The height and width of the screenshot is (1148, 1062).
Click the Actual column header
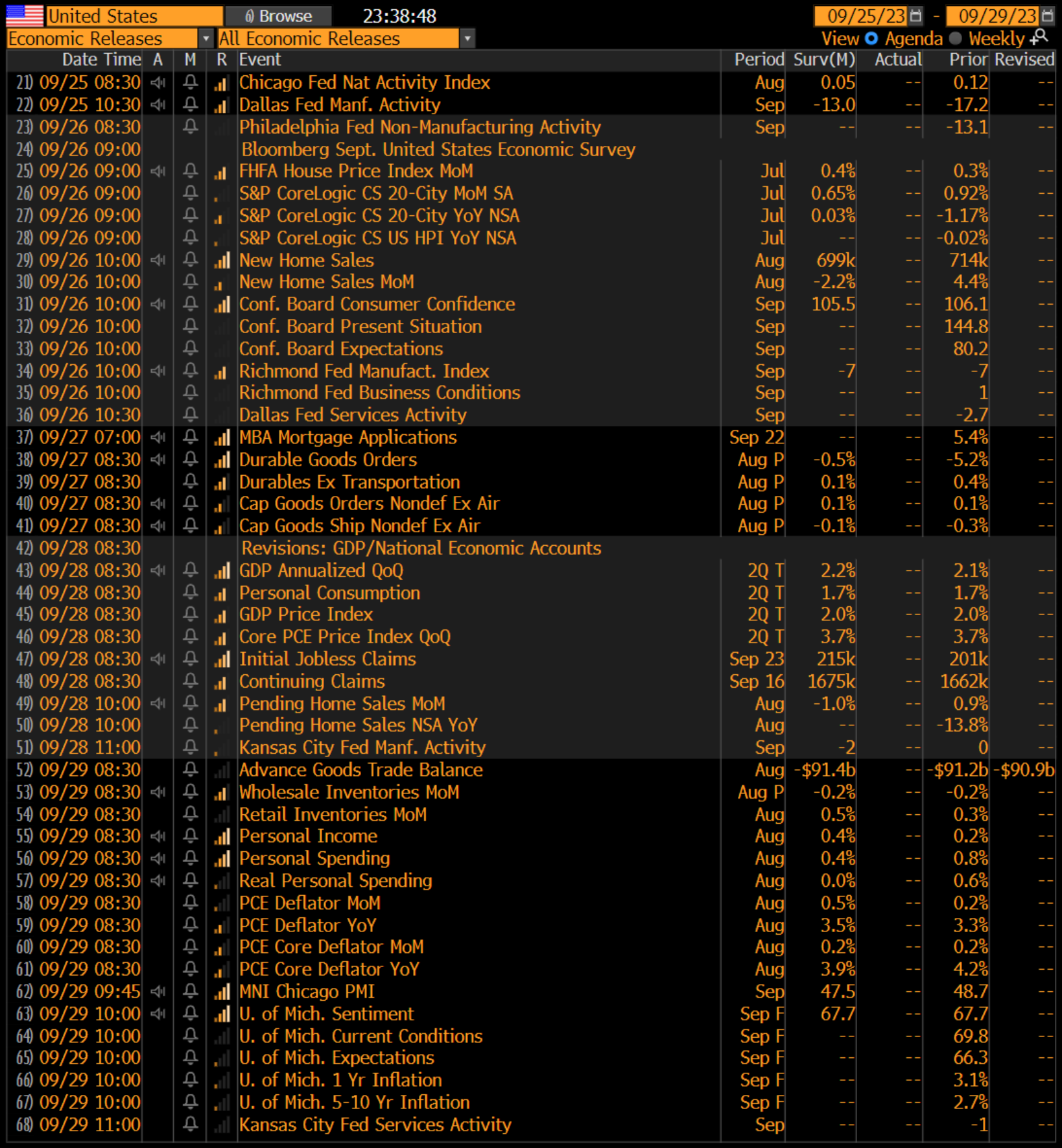click(x=898, y=60)
